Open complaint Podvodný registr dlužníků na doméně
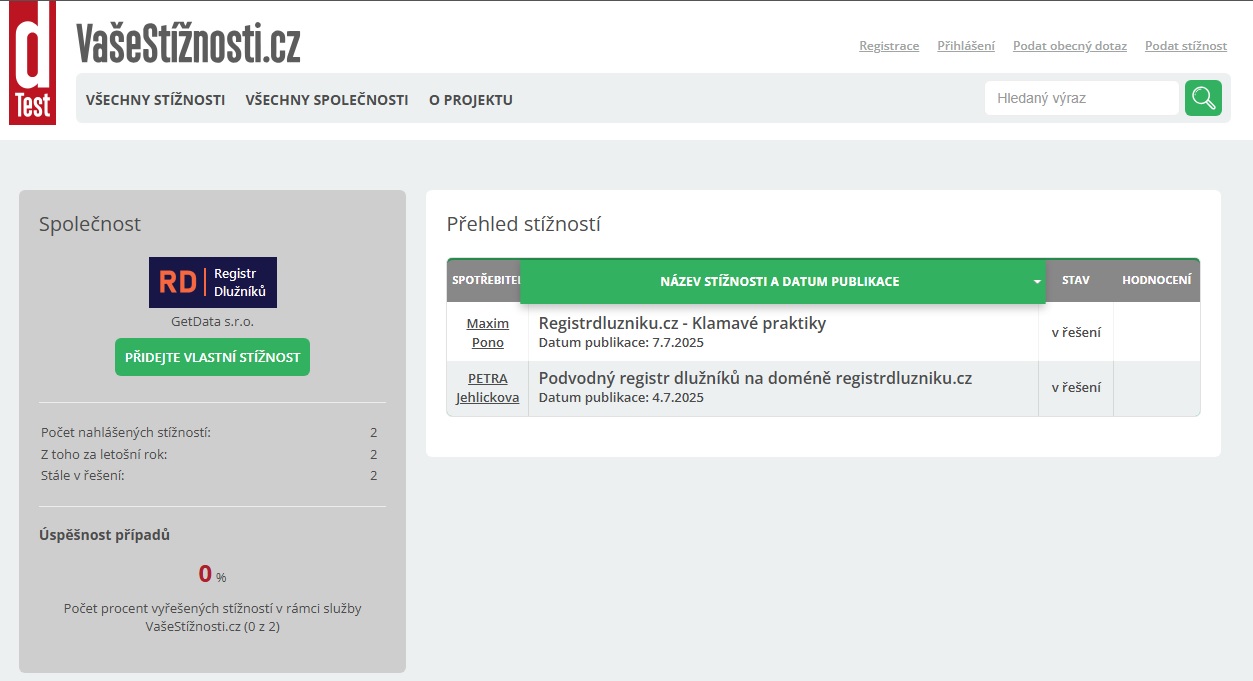 click(755, 378)
